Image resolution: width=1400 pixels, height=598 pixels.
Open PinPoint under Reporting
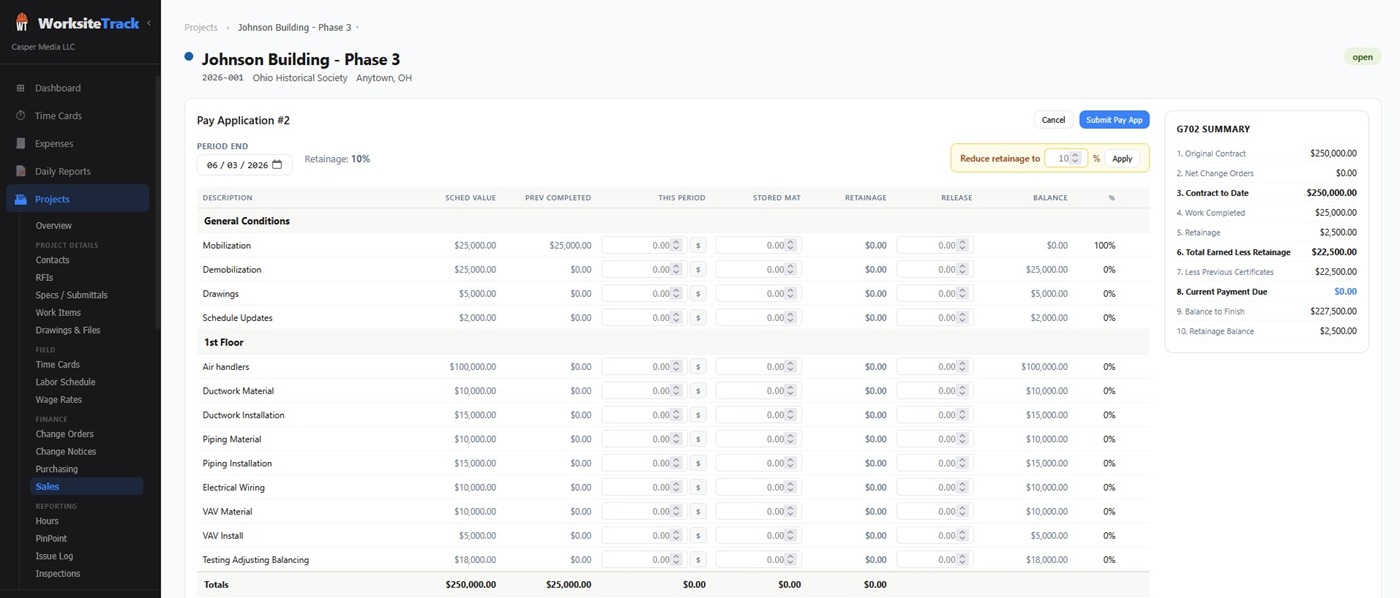52,539
